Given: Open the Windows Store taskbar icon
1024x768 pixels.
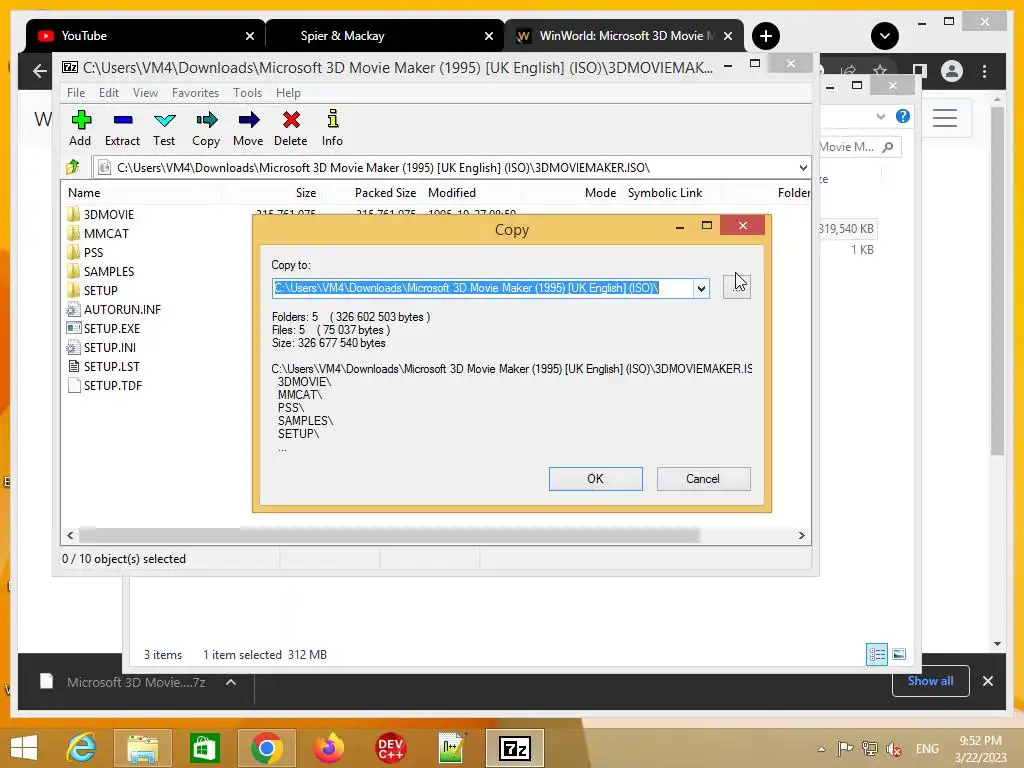Looking at the screenshot, I should [x=204, y=748].
